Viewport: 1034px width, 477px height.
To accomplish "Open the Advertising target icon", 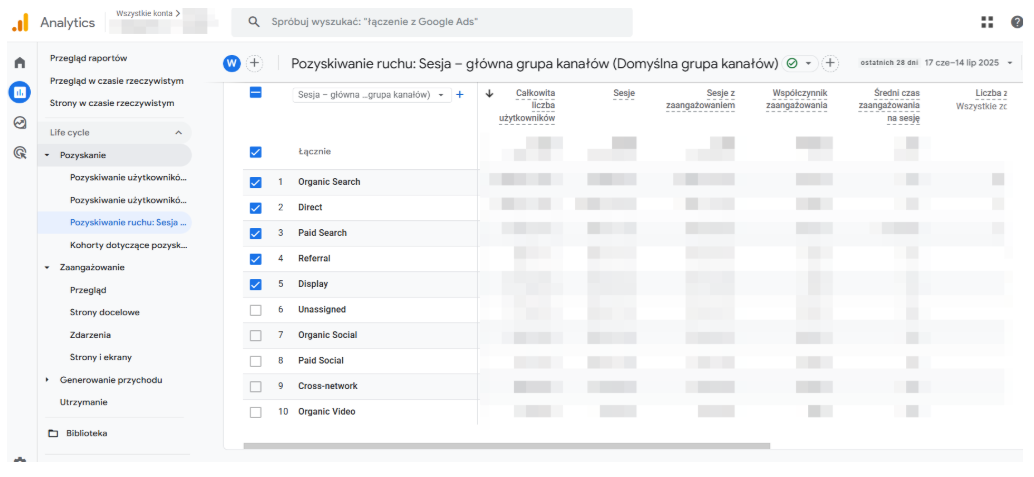I will tap(20, 153).
